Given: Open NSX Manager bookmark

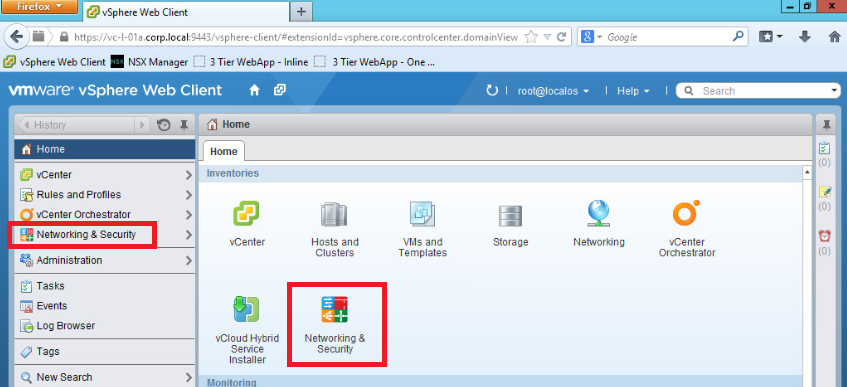Looking at the screenshot, I should [x=149, y=62].
